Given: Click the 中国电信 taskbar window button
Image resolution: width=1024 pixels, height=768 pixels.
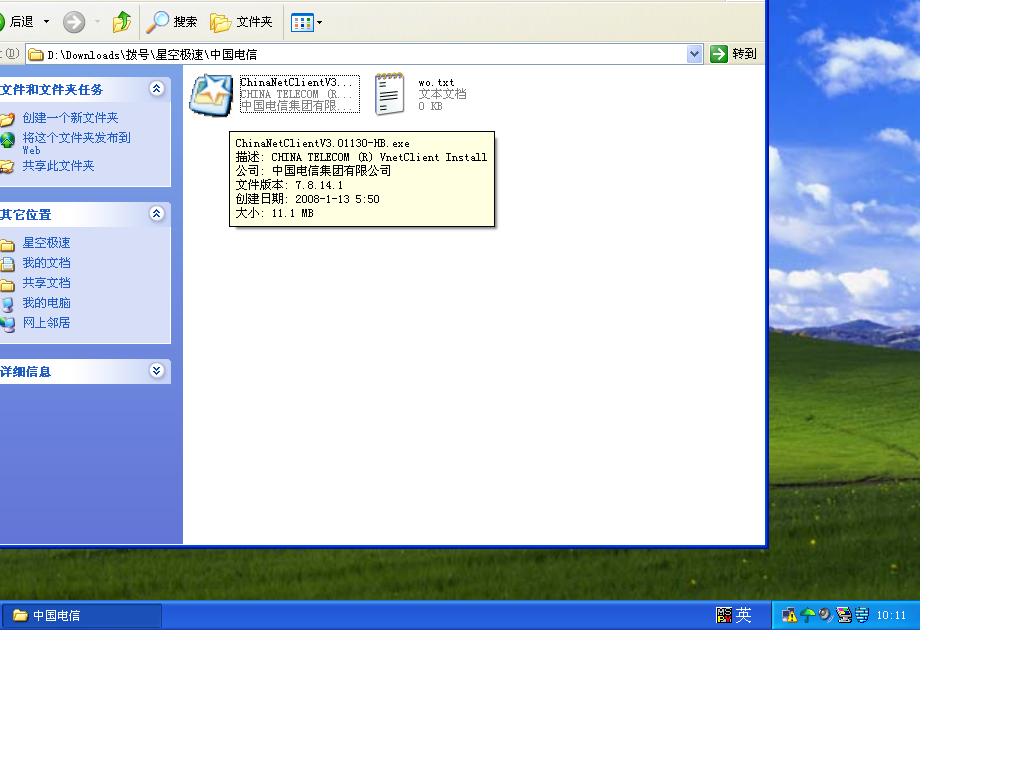Looking at the screenshot, I should click(82, 616).
